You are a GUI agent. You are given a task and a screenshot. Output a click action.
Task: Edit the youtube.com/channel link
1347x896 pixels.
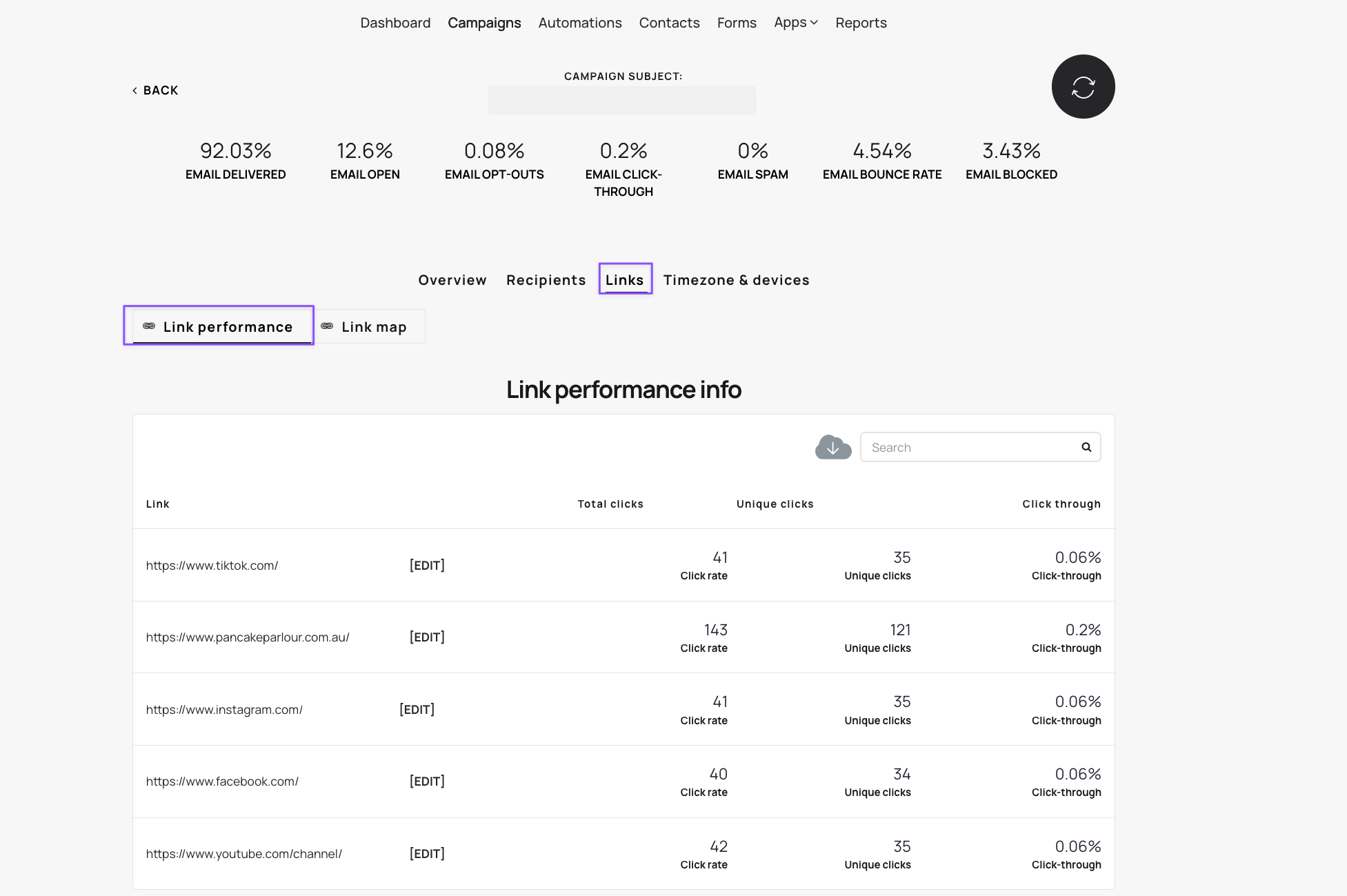click(x=427, y=854)
